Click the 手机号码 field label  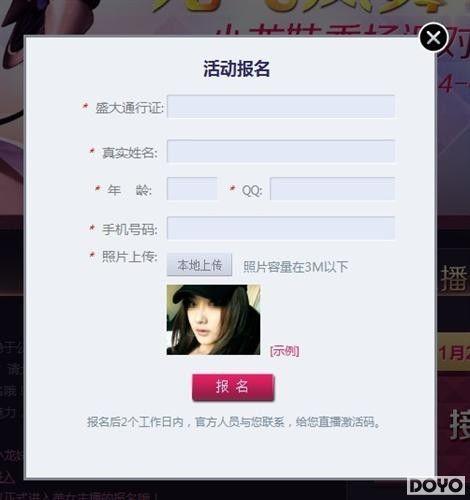coord(130,230)
